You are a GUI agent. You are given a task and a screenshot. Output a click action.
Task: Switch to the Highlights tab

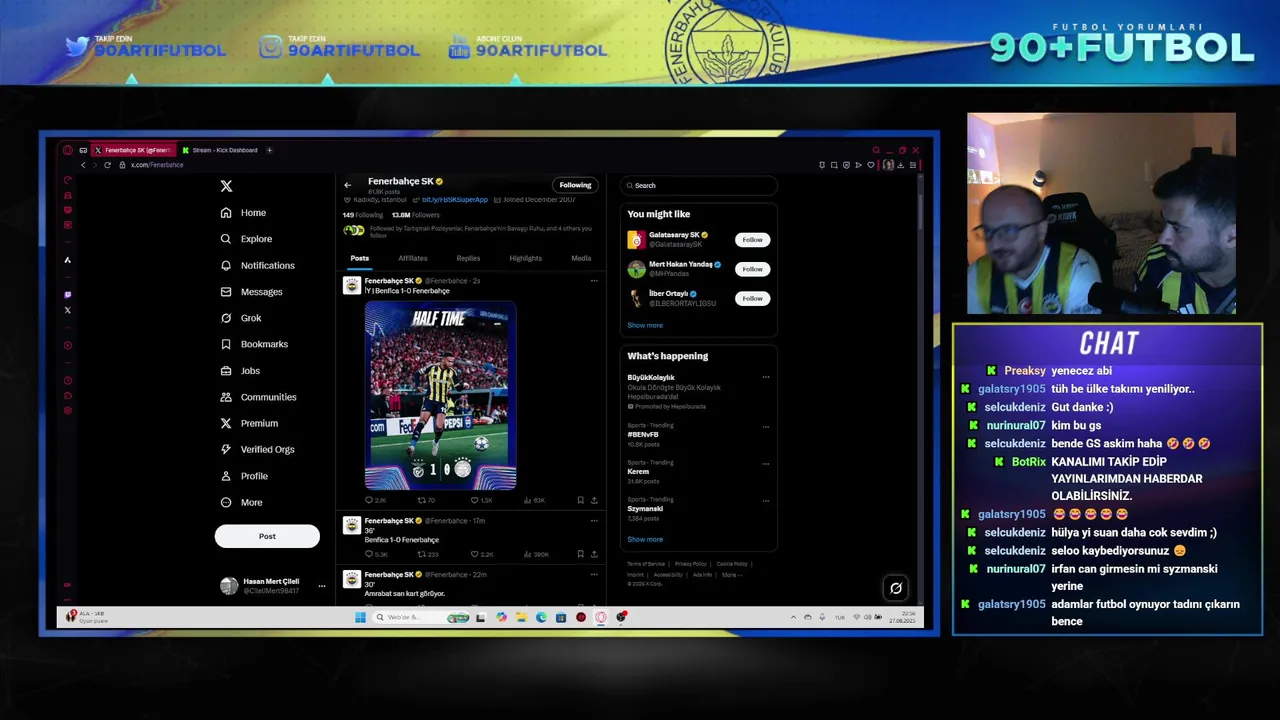pyautogui.click(x=525, y=258)
